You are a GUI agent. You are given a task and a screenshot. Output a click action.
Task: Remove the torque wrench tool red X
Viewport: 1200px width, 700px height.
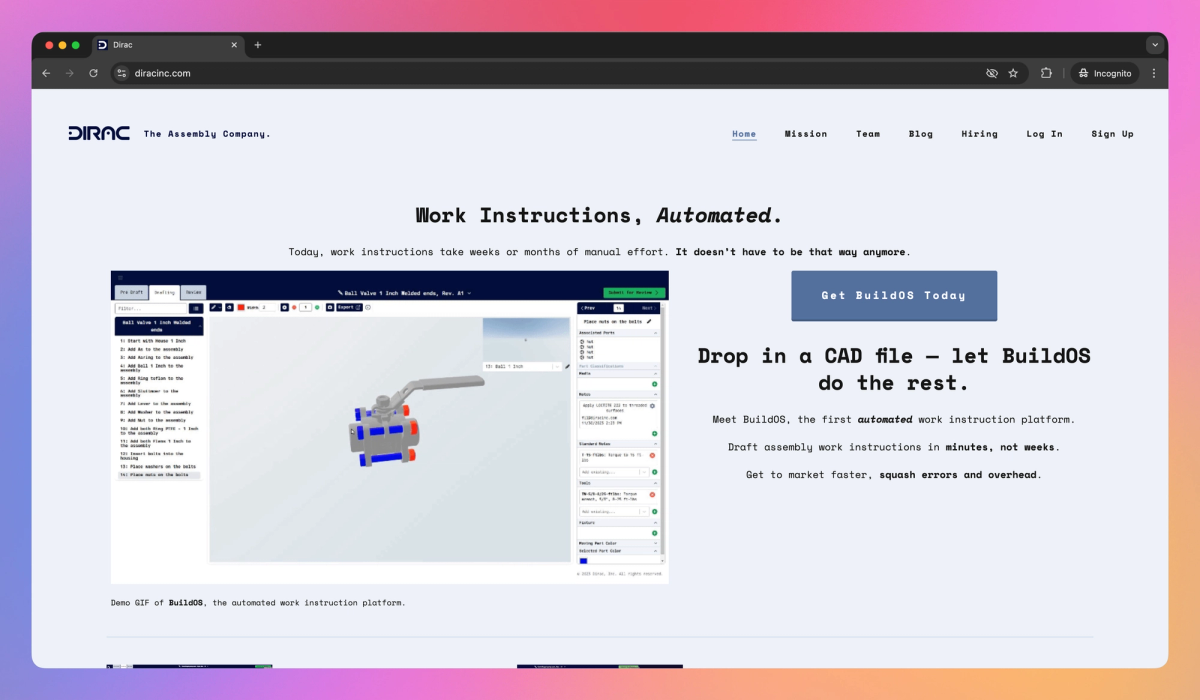click(652, 494)
